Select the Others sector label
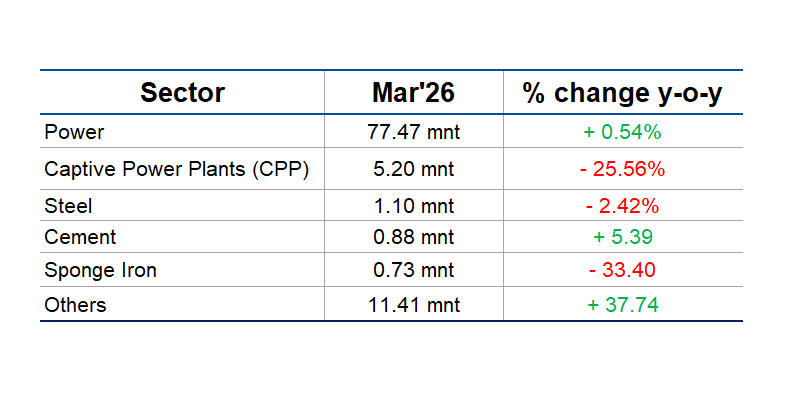800x400 pixels. coord(76,305)
